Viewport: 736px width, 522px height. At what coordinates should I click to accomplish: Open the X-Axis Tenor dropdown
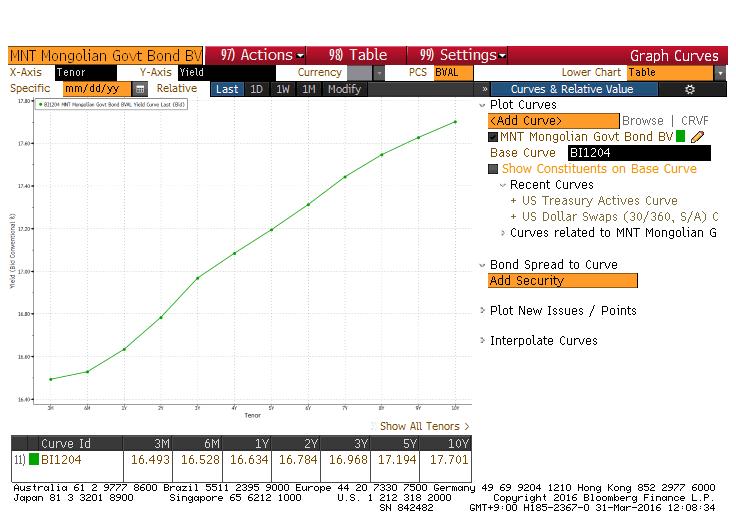click(x=85, y=73)
